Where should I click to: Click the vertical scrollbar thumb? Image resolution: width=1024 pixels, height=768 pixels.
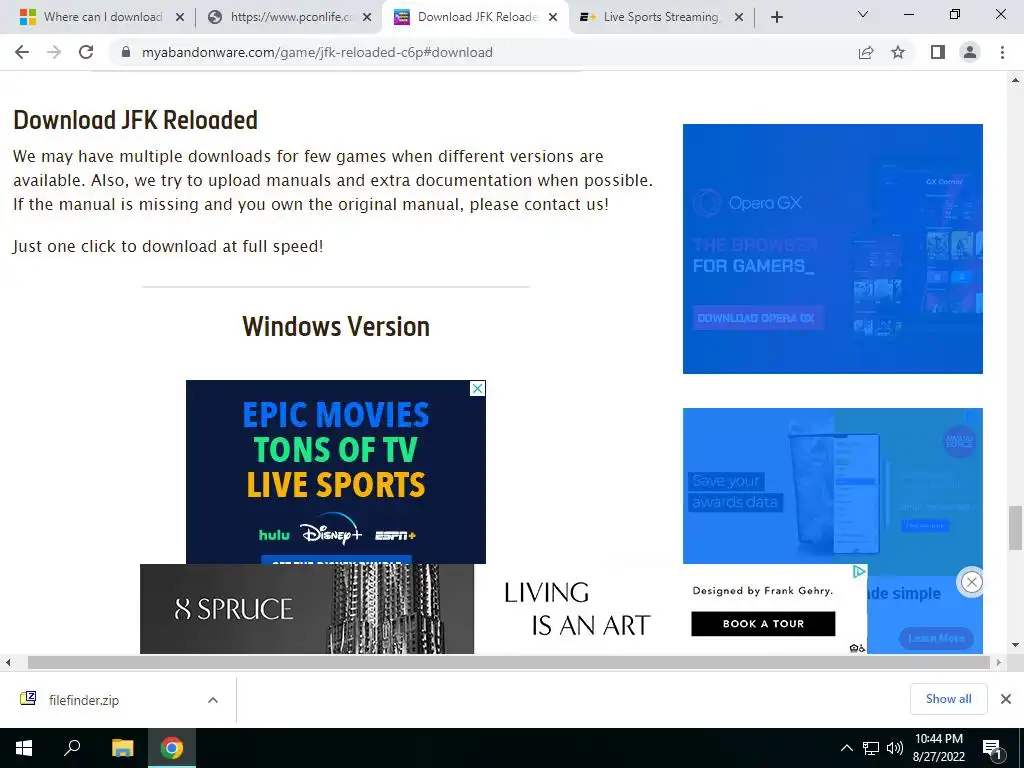(1015, 528)
